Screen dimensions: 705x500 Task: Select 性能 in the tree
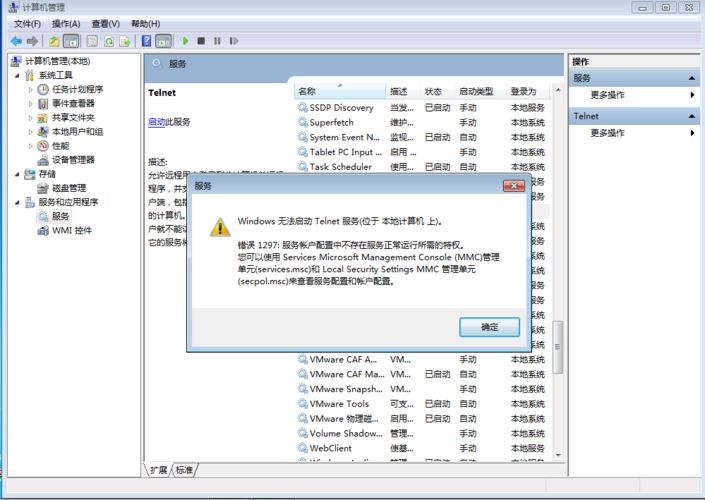pos(61,146)
